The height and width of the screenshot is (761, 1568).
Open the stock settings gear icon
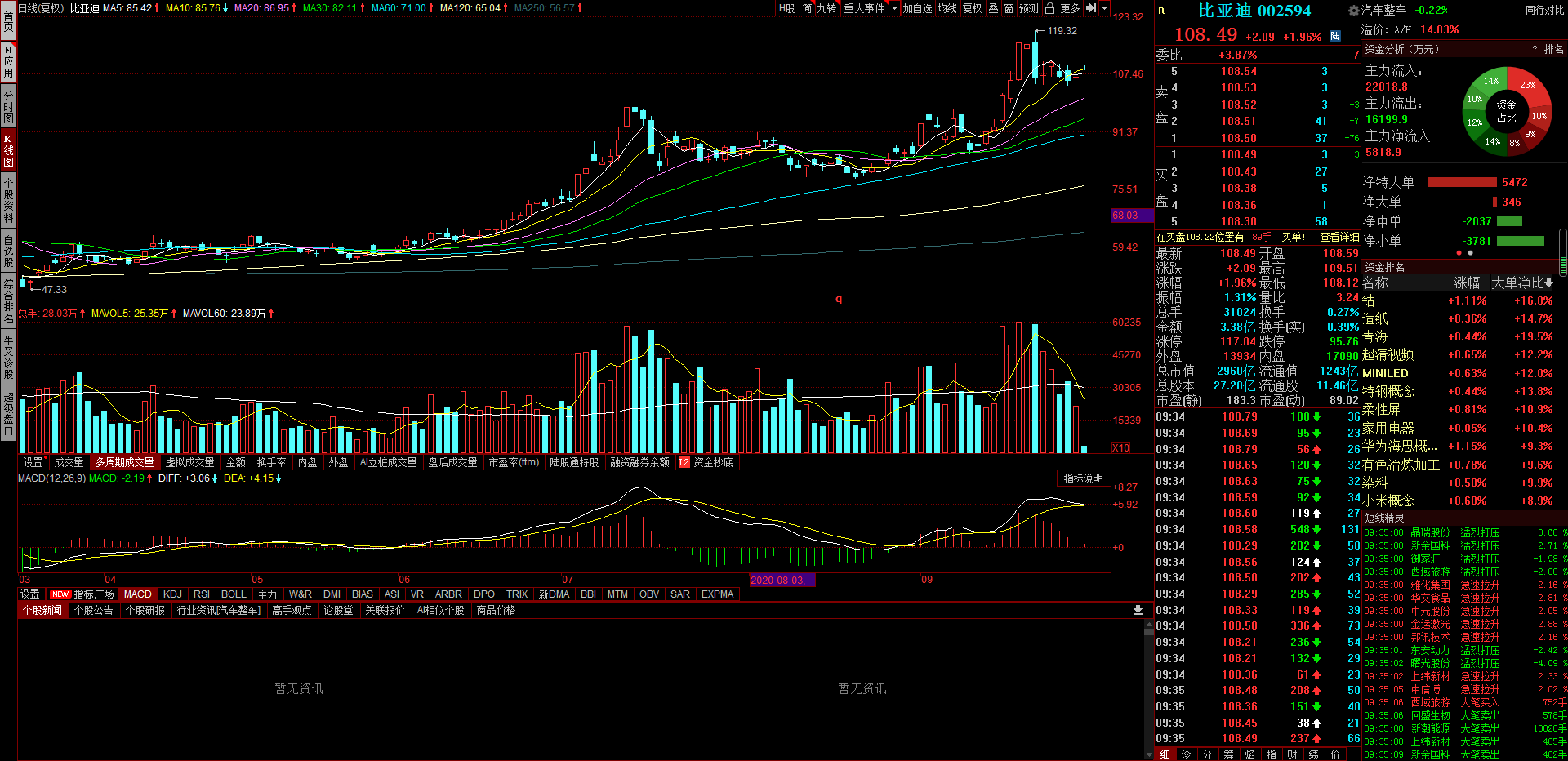click(x=1353, y=11)
